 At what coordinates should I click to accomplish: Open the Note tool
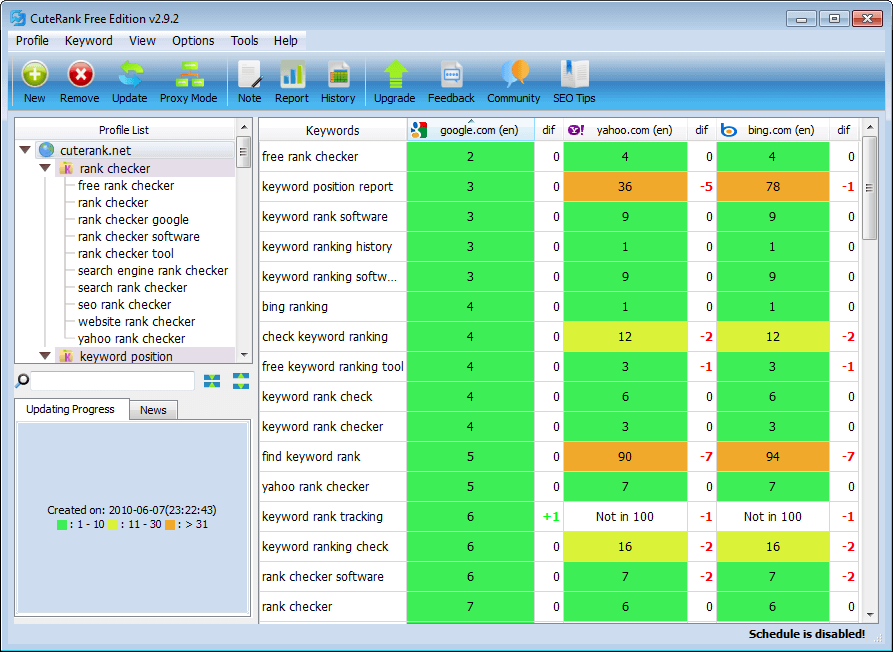coord(249,75)
